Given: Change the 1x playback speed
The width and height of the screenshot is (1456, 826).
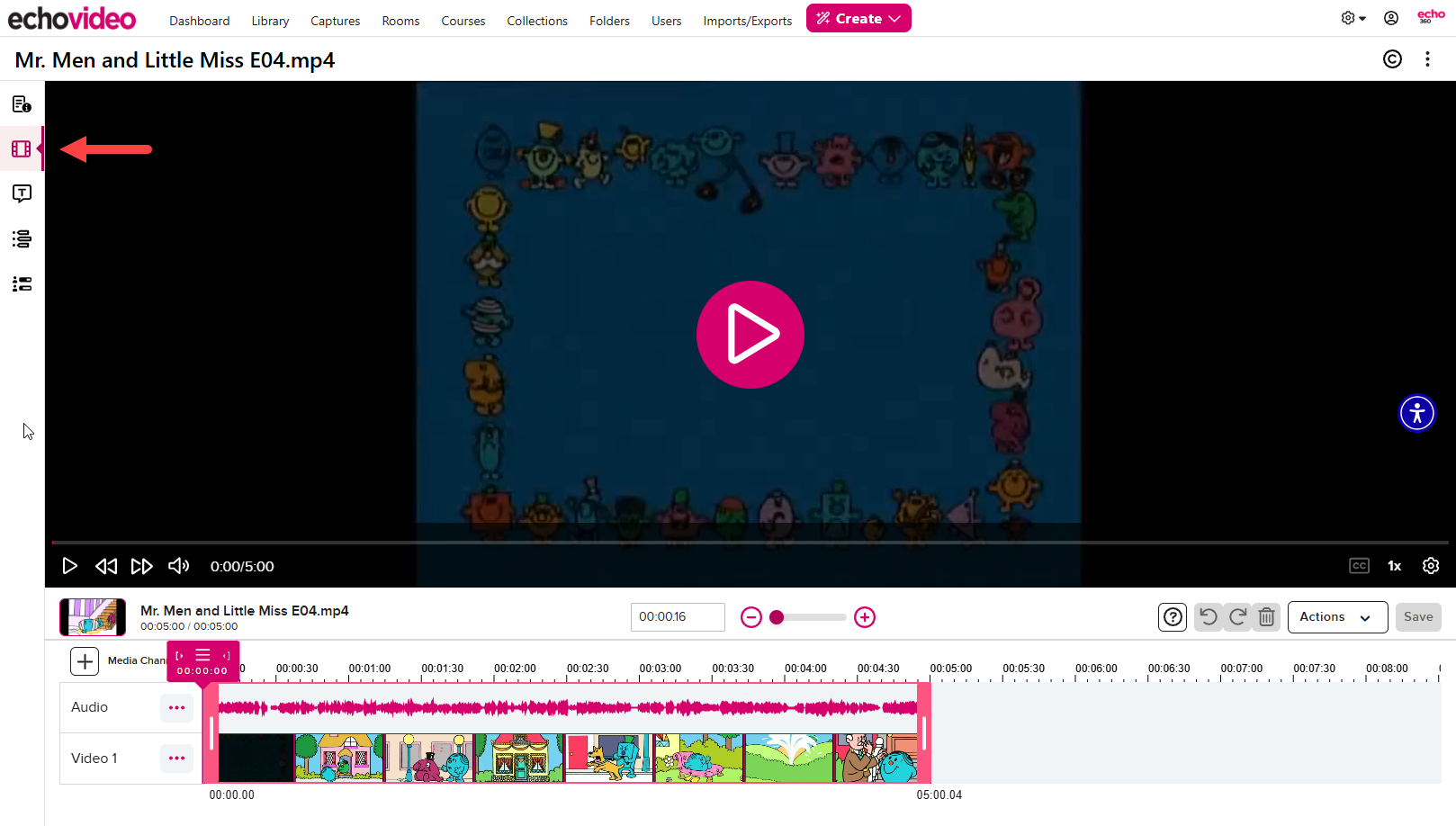Looking at the screenshot, I should [1394, 566].
